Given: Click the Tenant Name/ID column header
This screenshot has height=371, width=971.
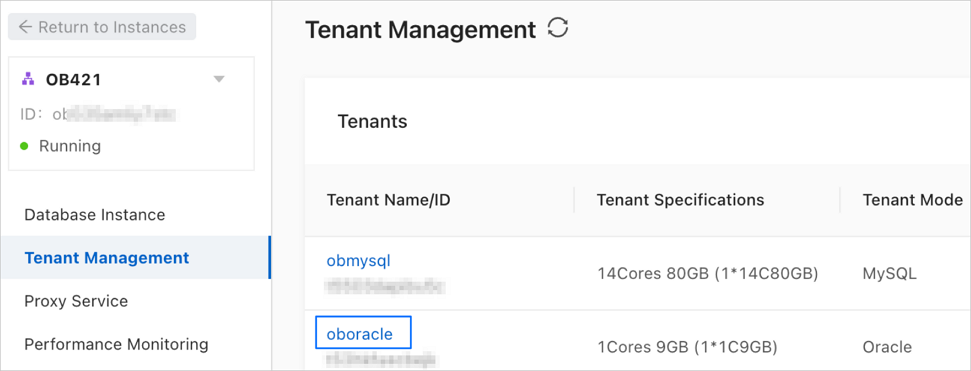Looking at the screenshot, I should 388,200.
